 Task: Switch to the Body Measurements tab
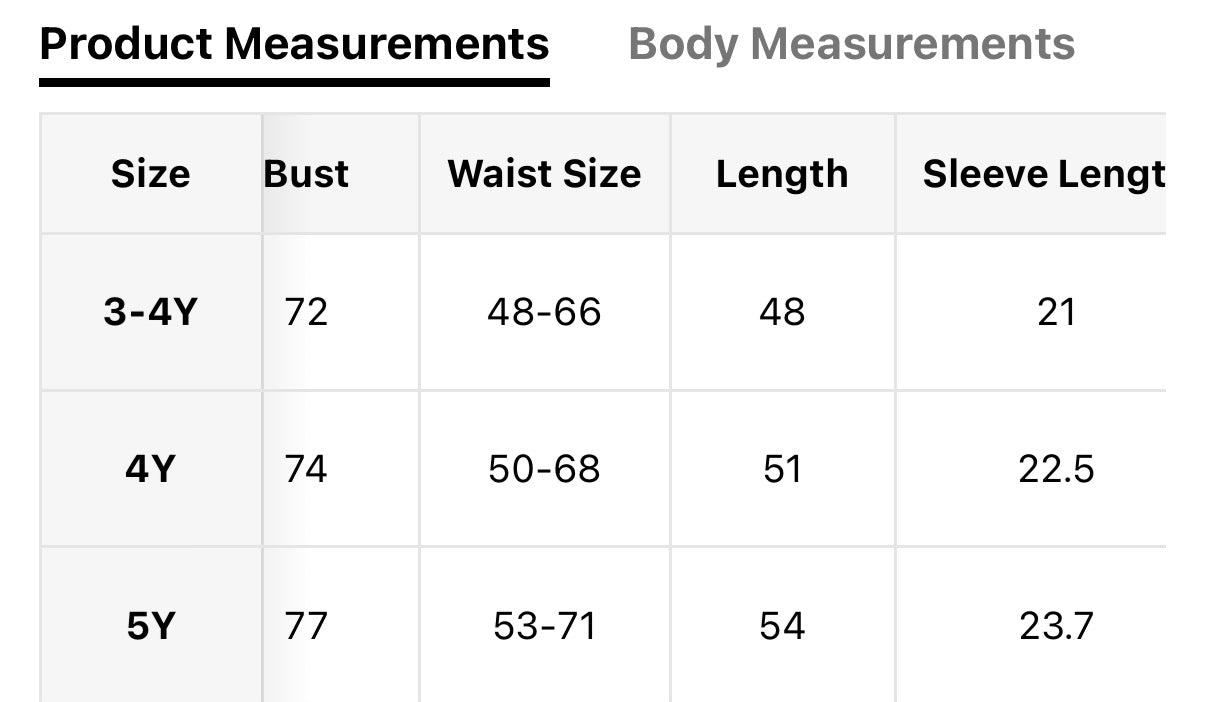tap(851, 44)
